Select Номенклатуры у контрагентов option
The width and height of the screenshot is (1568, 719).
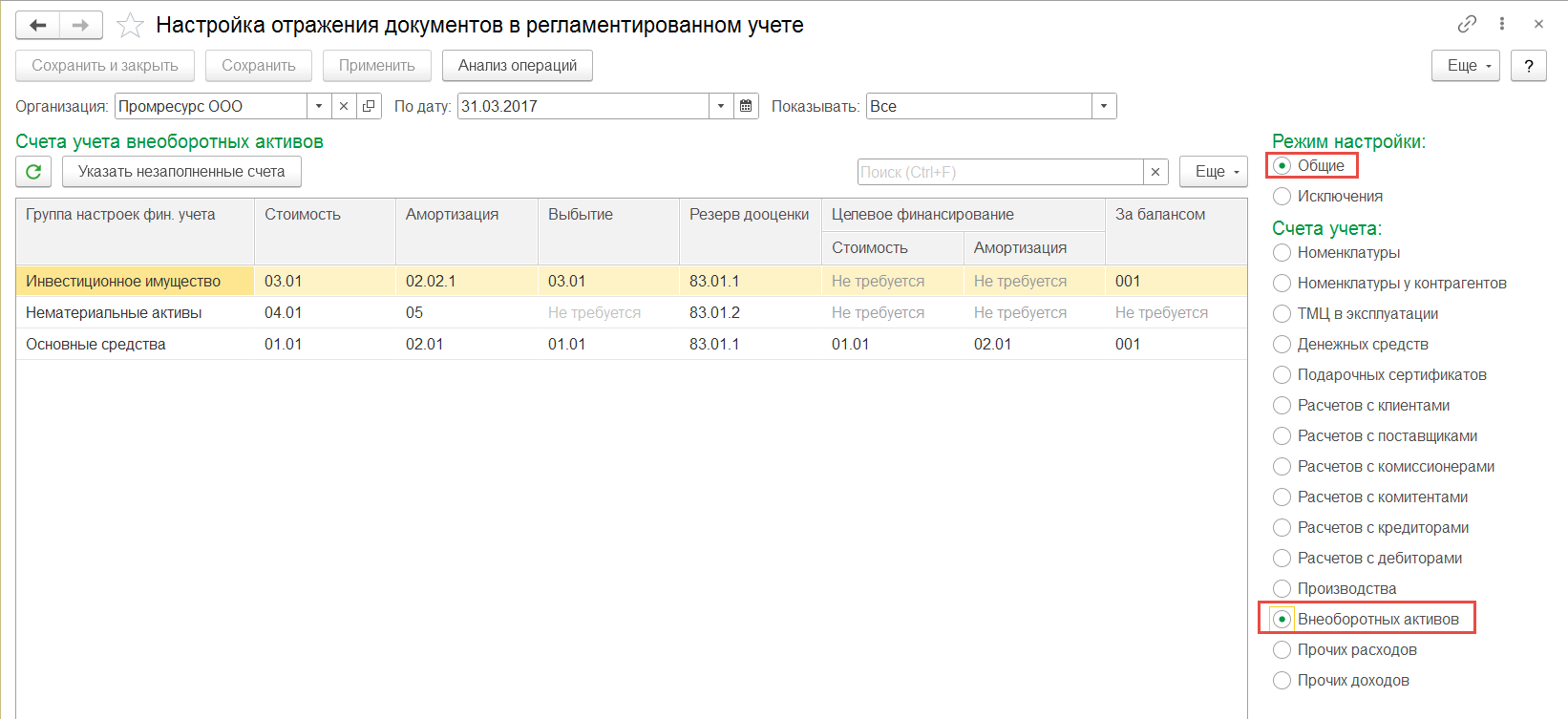(1282, 284)
